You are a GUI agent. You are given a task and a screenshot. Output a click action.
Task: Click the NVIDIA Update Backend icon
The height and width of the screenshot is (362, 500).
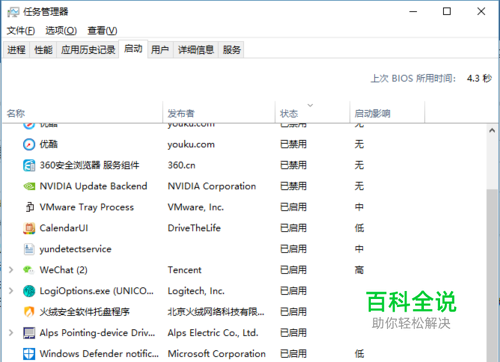click(x=29, y=186)
